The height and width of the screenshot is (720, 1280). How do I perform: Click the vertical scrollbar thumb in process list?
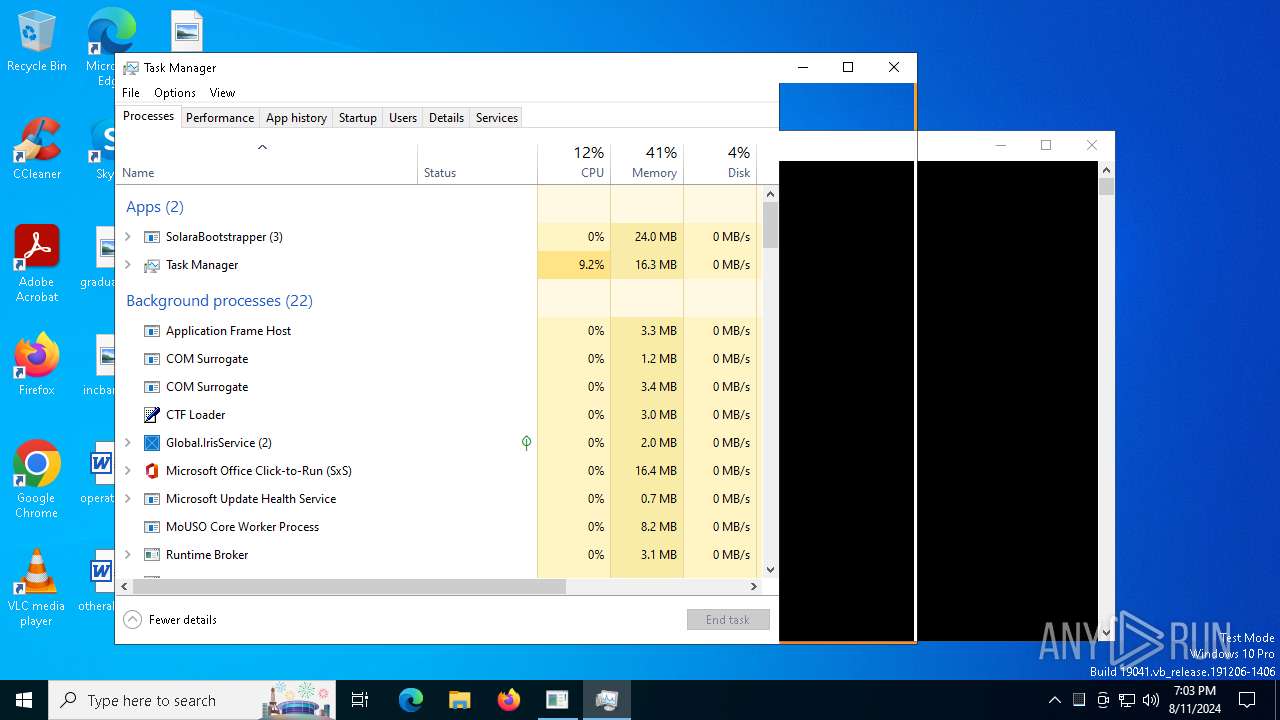point(770,225)
